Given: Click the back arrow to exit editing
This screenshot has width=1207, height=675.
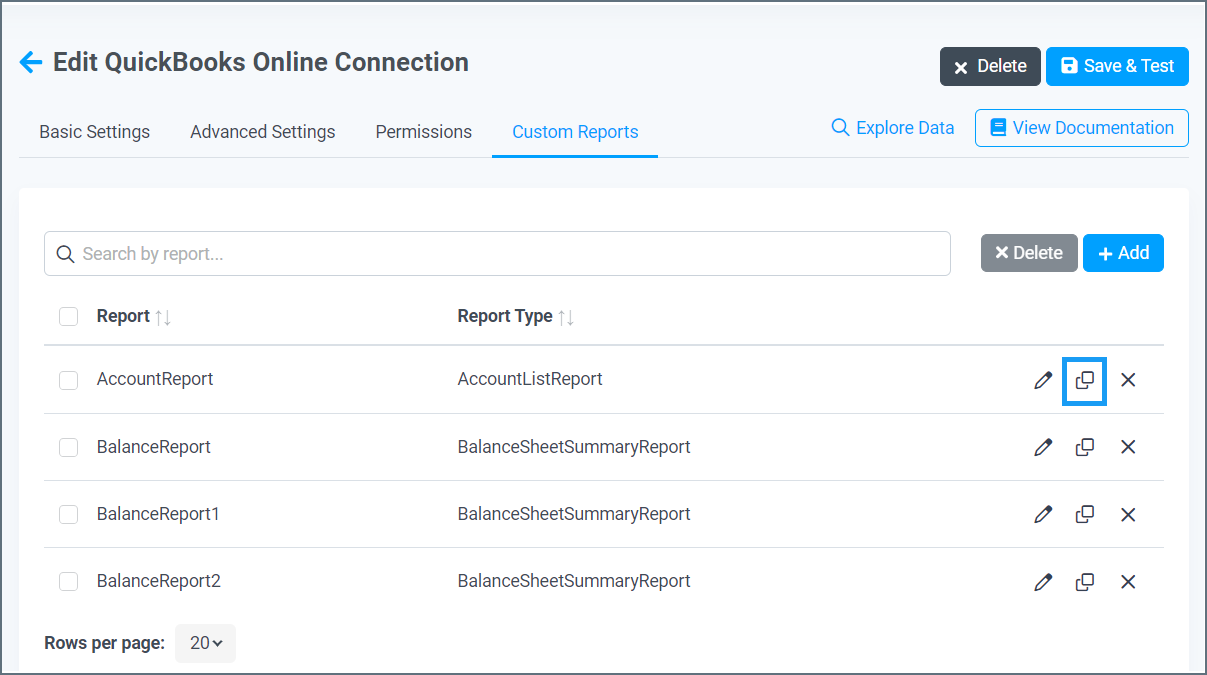Looking at the screenshot, I should coord(31,62).
